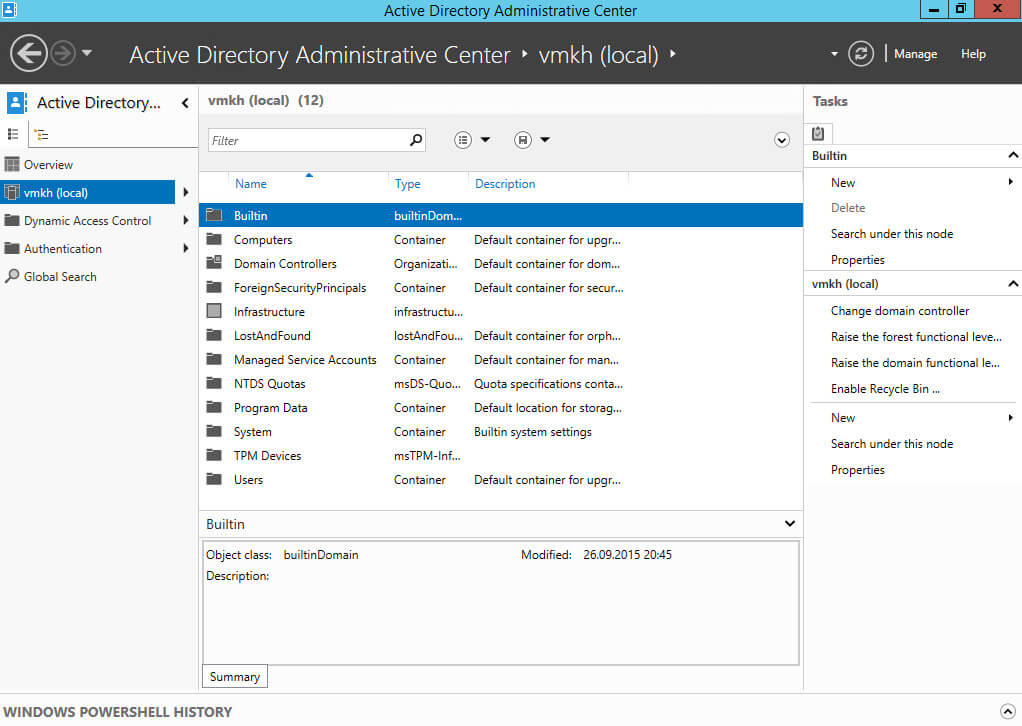This screenshot has width=1022, height=726.
Task: Select Users container folder icon
Action: (214, 479)
